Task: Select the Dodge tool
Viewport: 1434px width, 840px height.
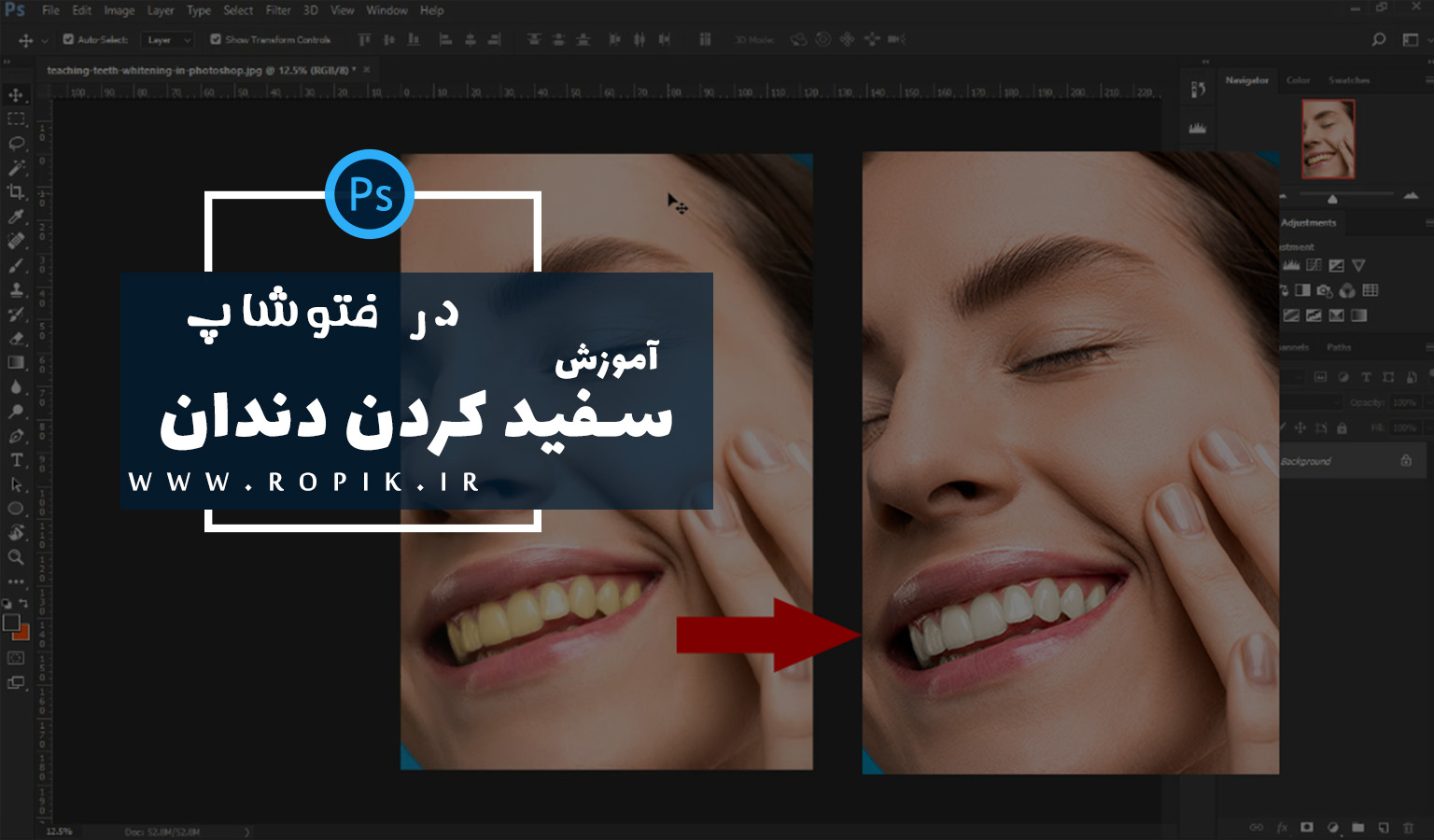Action: [x=16, y=412]
